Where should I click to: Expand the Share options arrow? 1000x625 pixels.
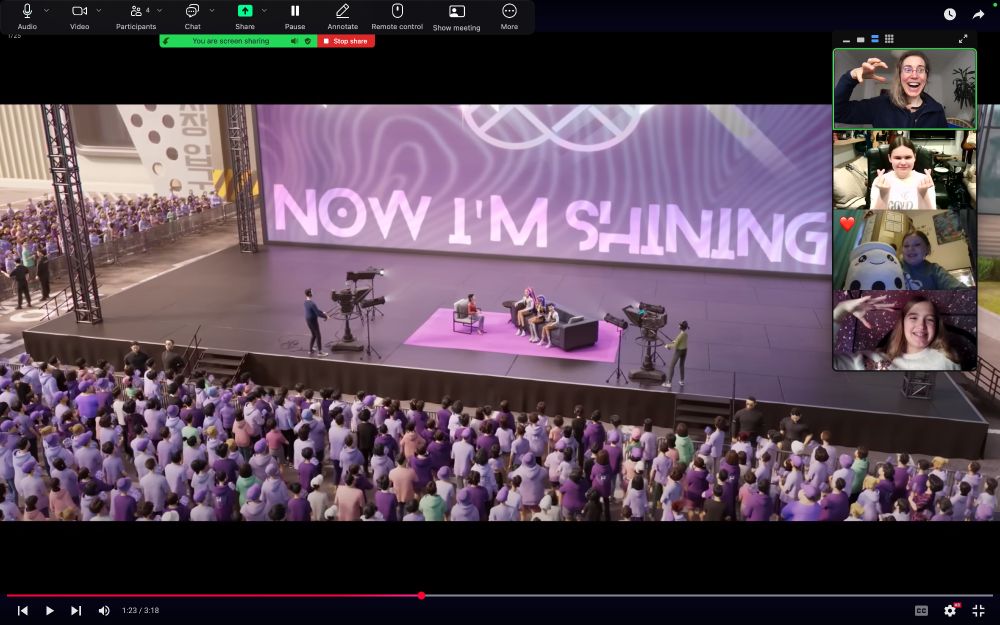(264, 11)
